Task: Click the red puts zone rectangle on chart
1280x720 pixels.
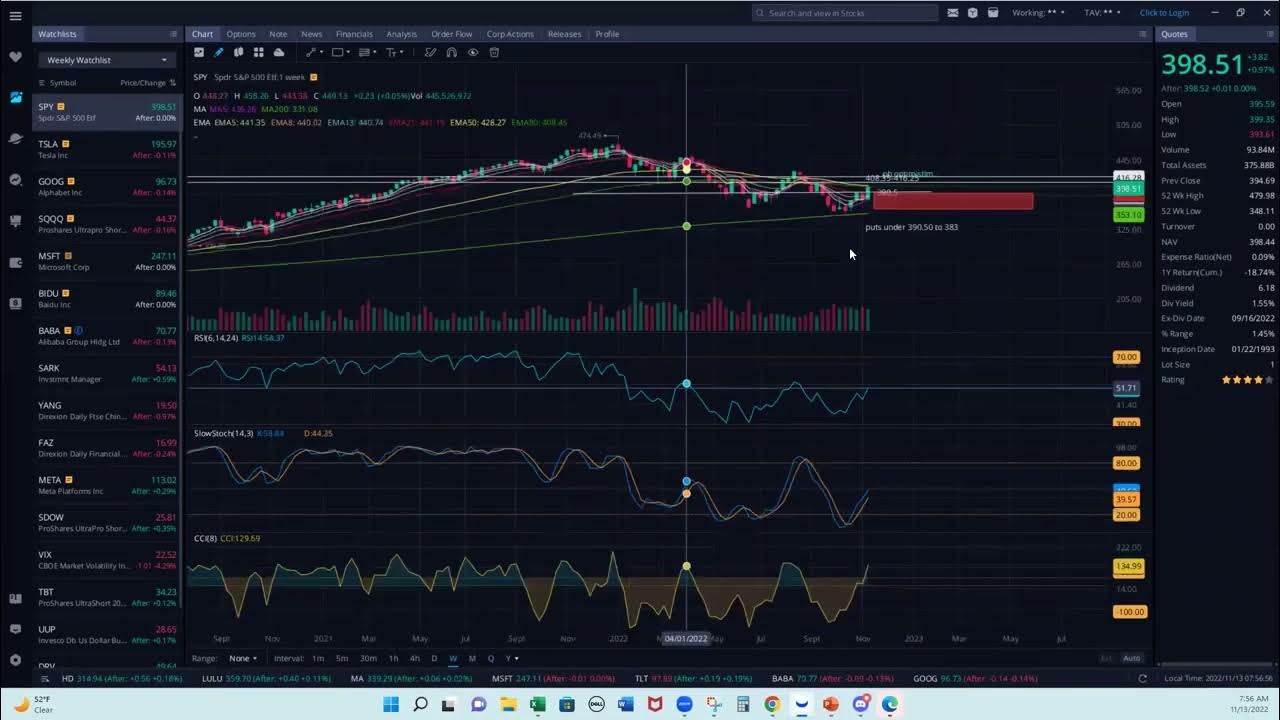Action: tap(953, 201)
